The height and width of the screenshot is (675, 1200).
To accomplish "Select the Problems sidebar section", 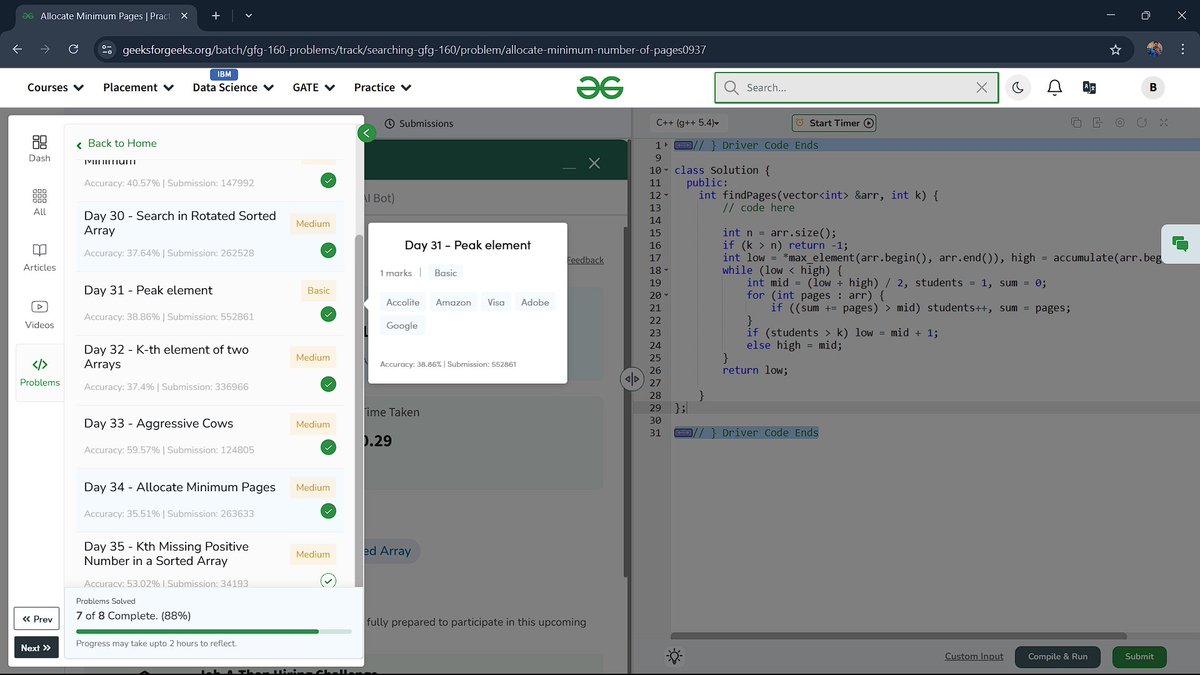I will 39,372.
